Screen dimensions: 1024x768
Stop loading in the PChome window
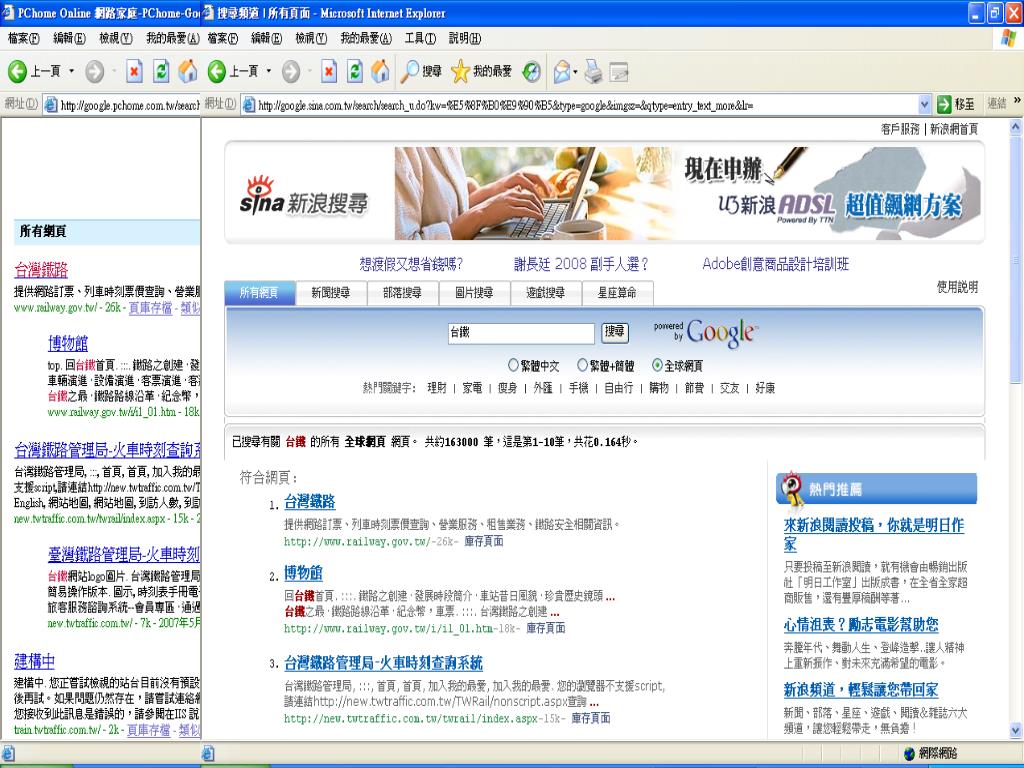135,71
